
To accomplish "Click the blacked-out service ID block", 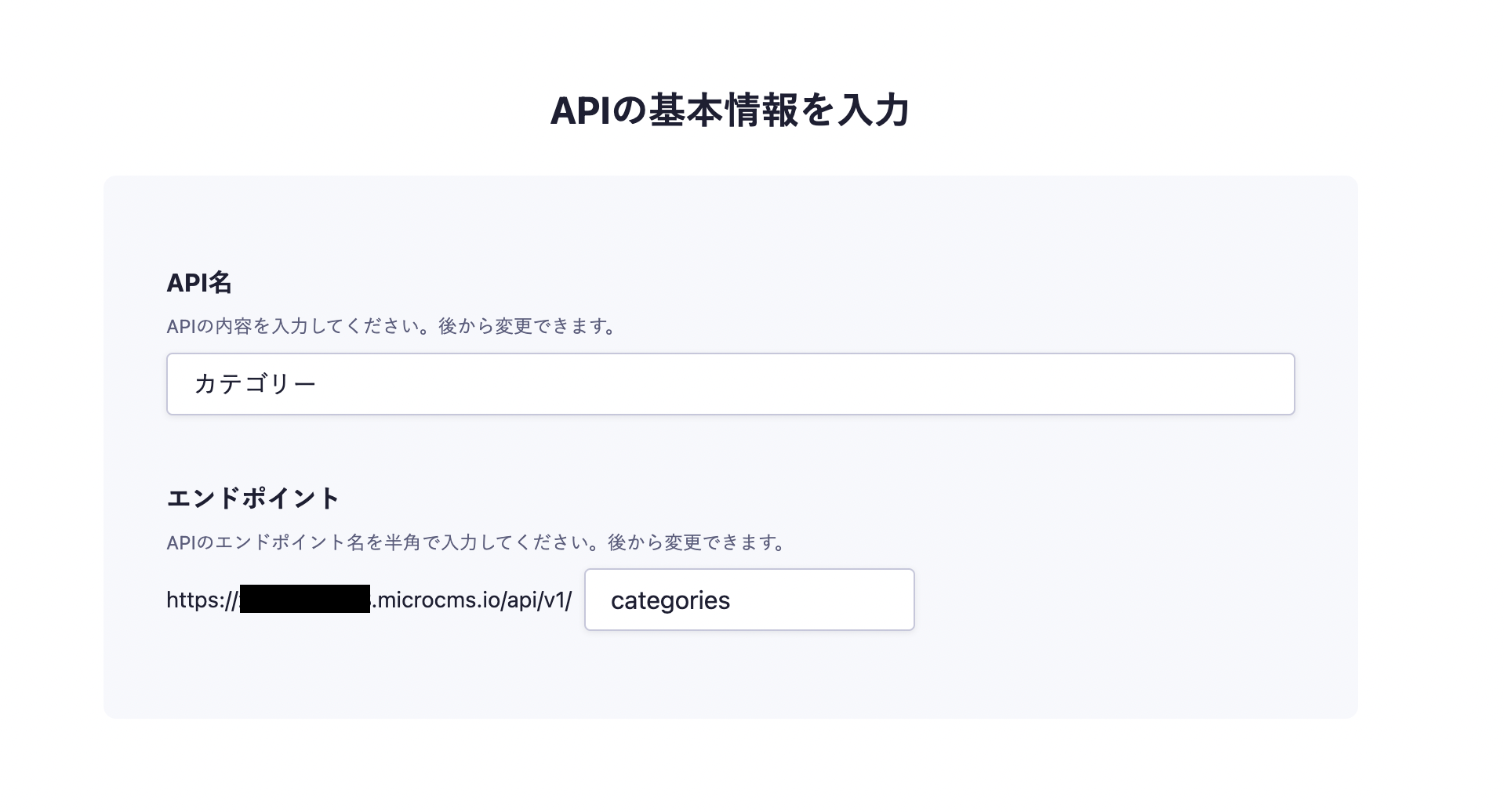I will pyautogui.click(x=304, y=599).
